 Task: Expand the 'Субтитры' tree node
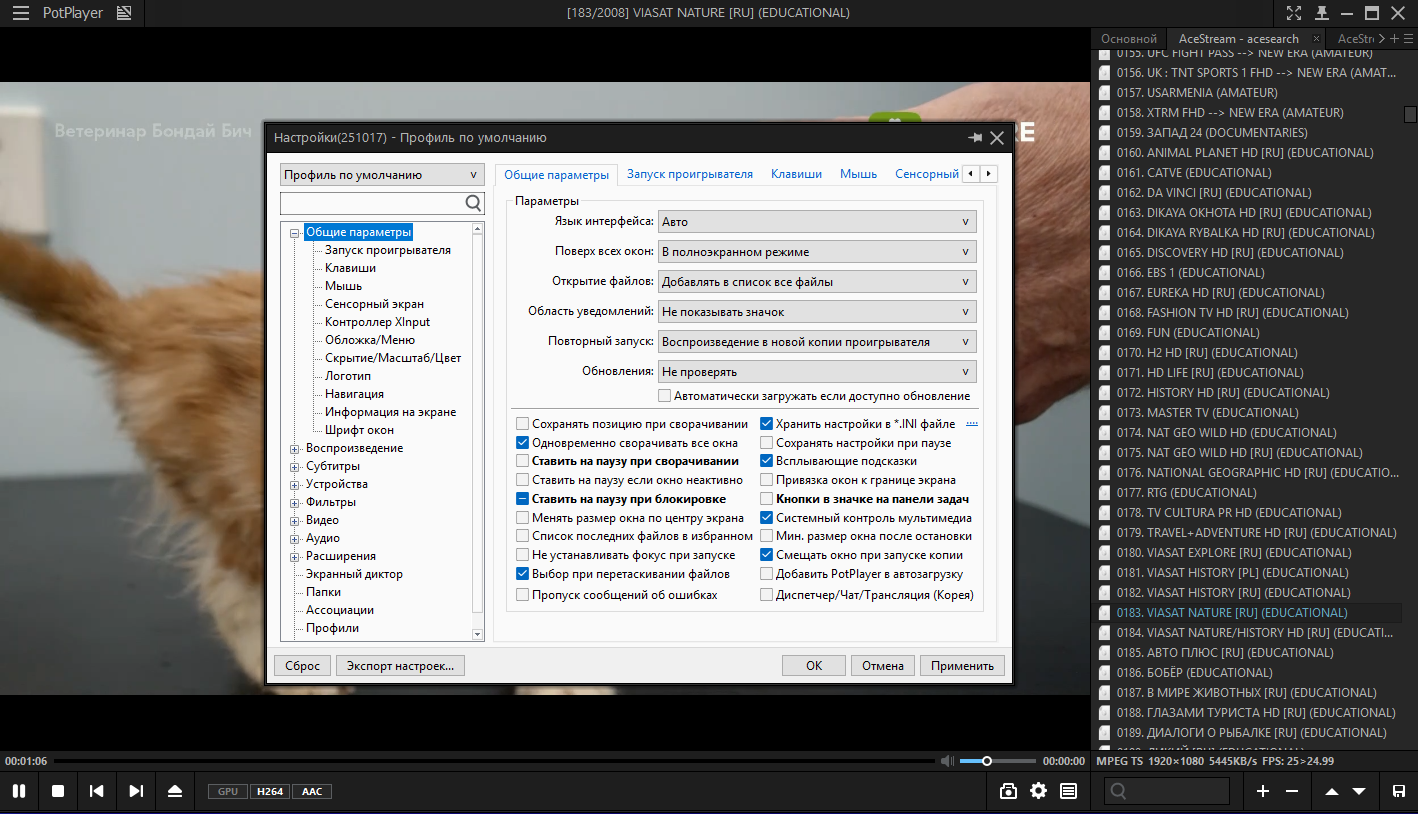tap(295, 466)
